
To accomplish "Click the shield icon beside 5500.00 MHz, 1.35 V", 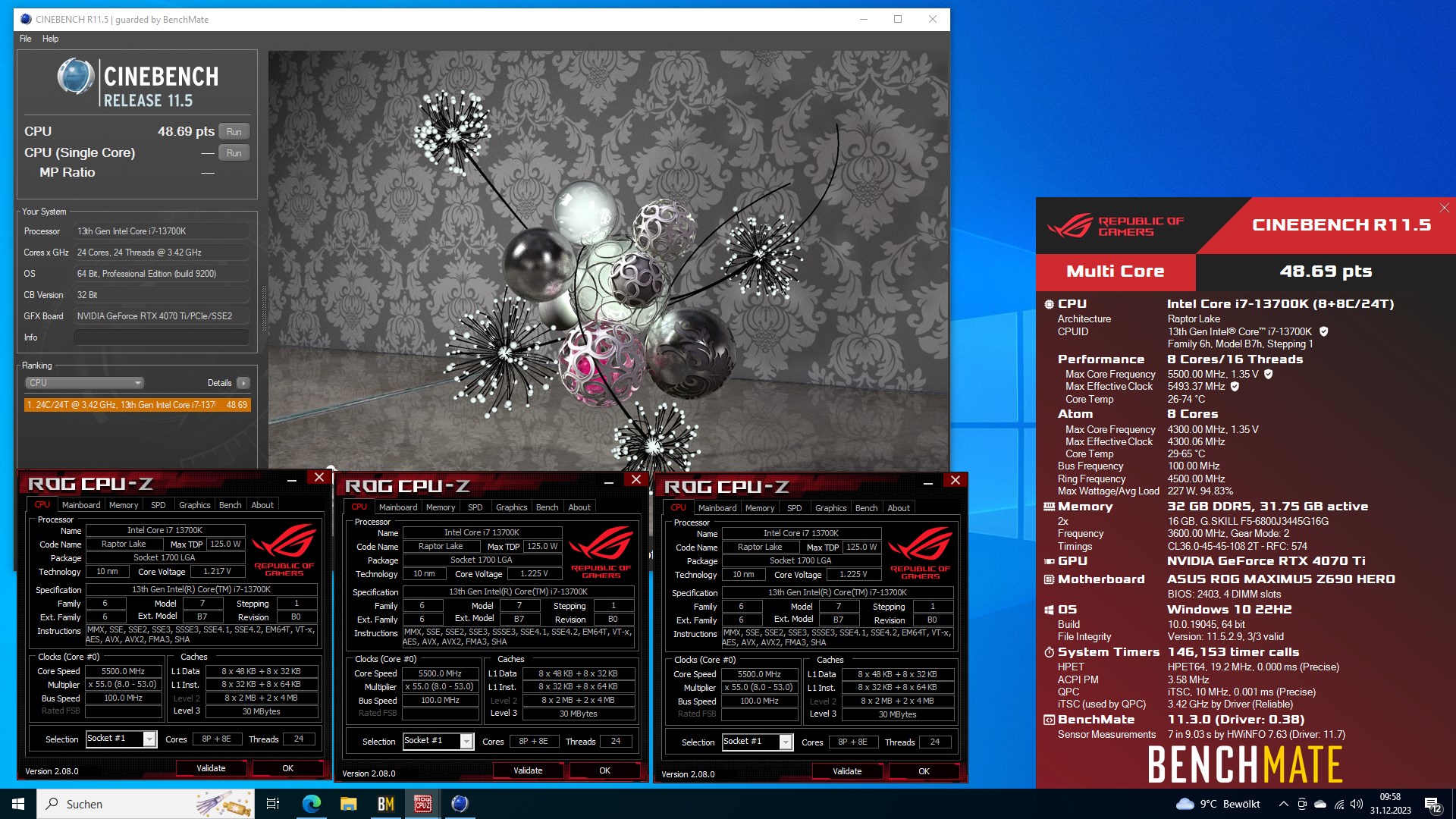I will [1268, 374].
